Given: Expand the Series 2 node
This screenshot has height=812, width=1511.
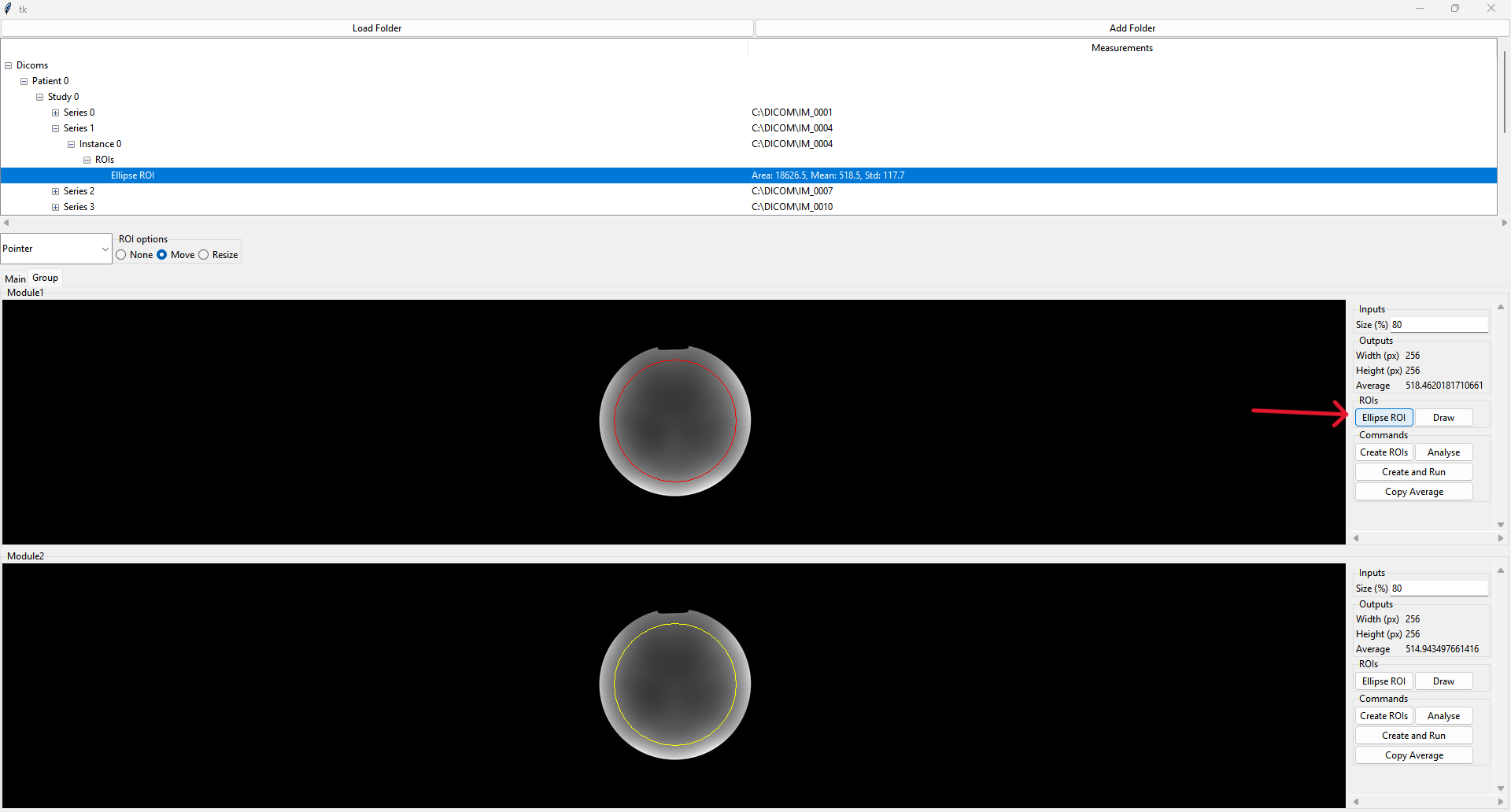Looking at the screenshot, I should 56,191.
